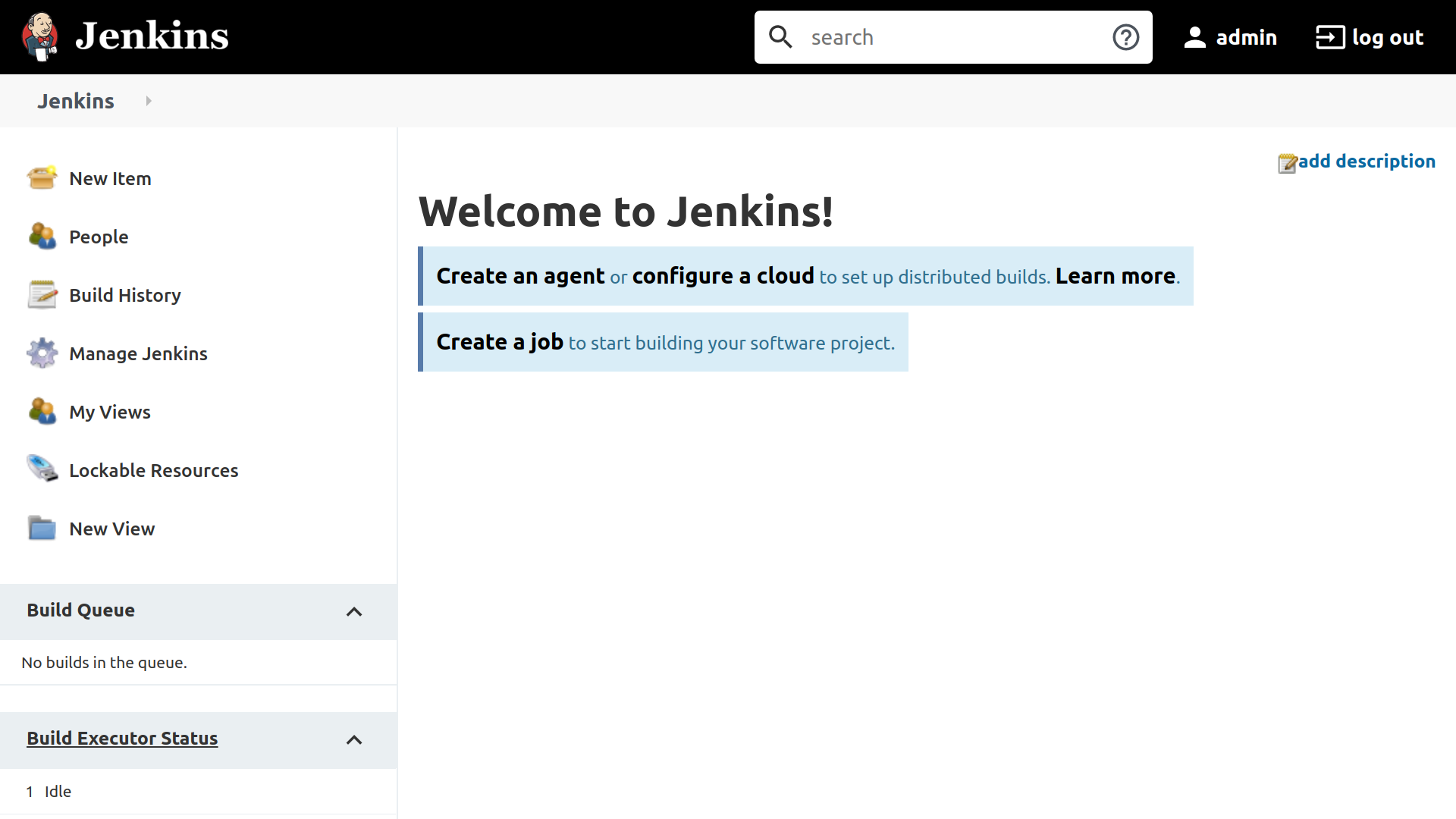The width and height of the screenshot is (1456, 819).
Task: Click the Create a job link
Action: point(500,342)
